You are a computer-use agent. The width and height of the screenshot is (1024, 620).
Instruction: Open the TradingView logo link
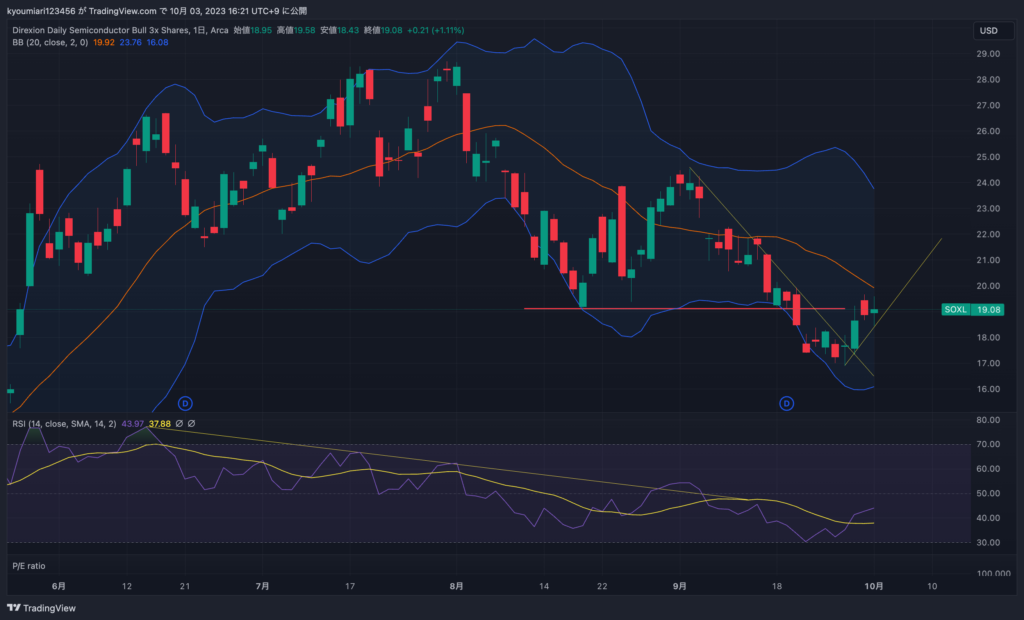[41, 608]
